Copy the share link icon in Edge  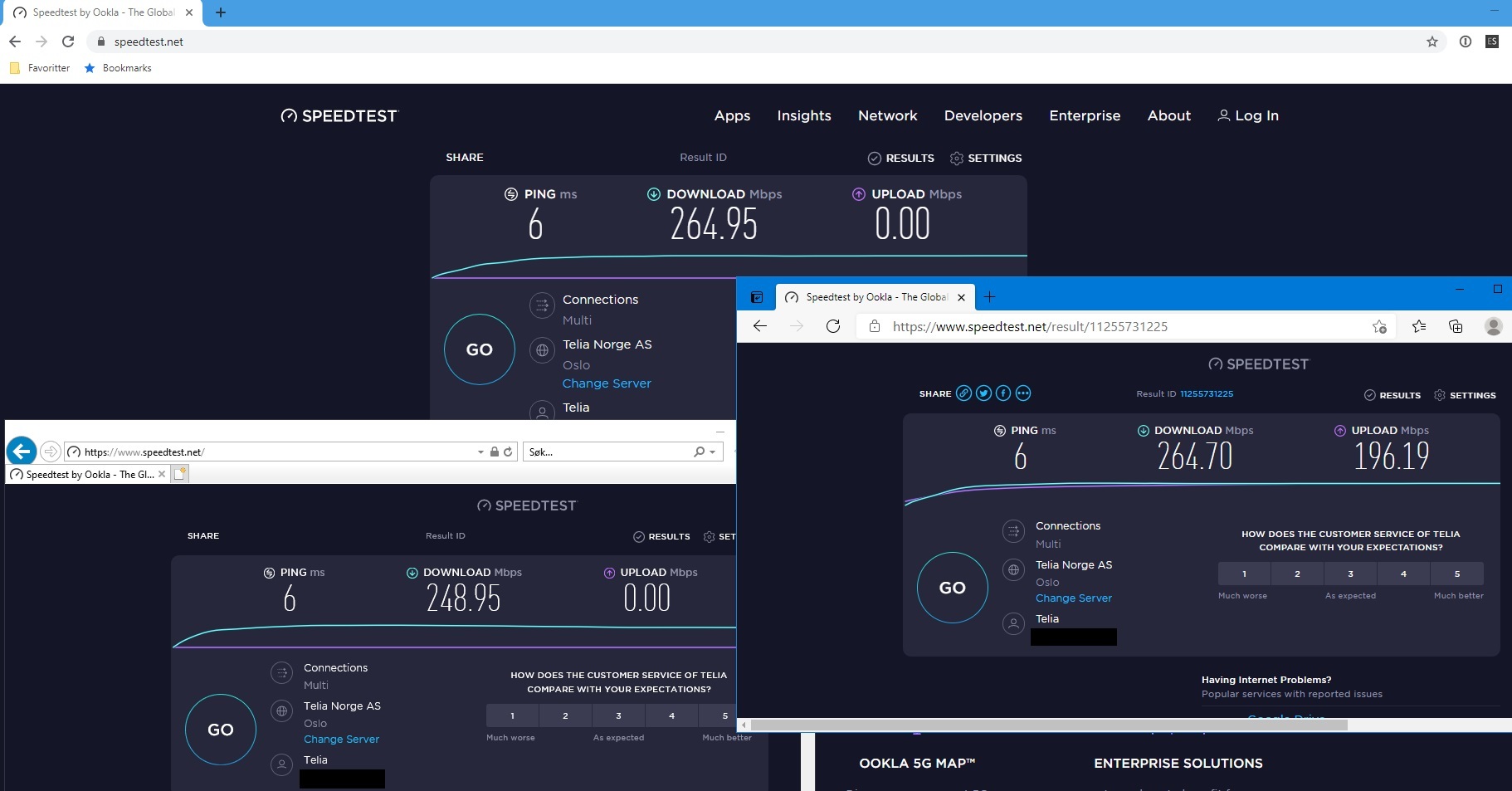[963, 393]
